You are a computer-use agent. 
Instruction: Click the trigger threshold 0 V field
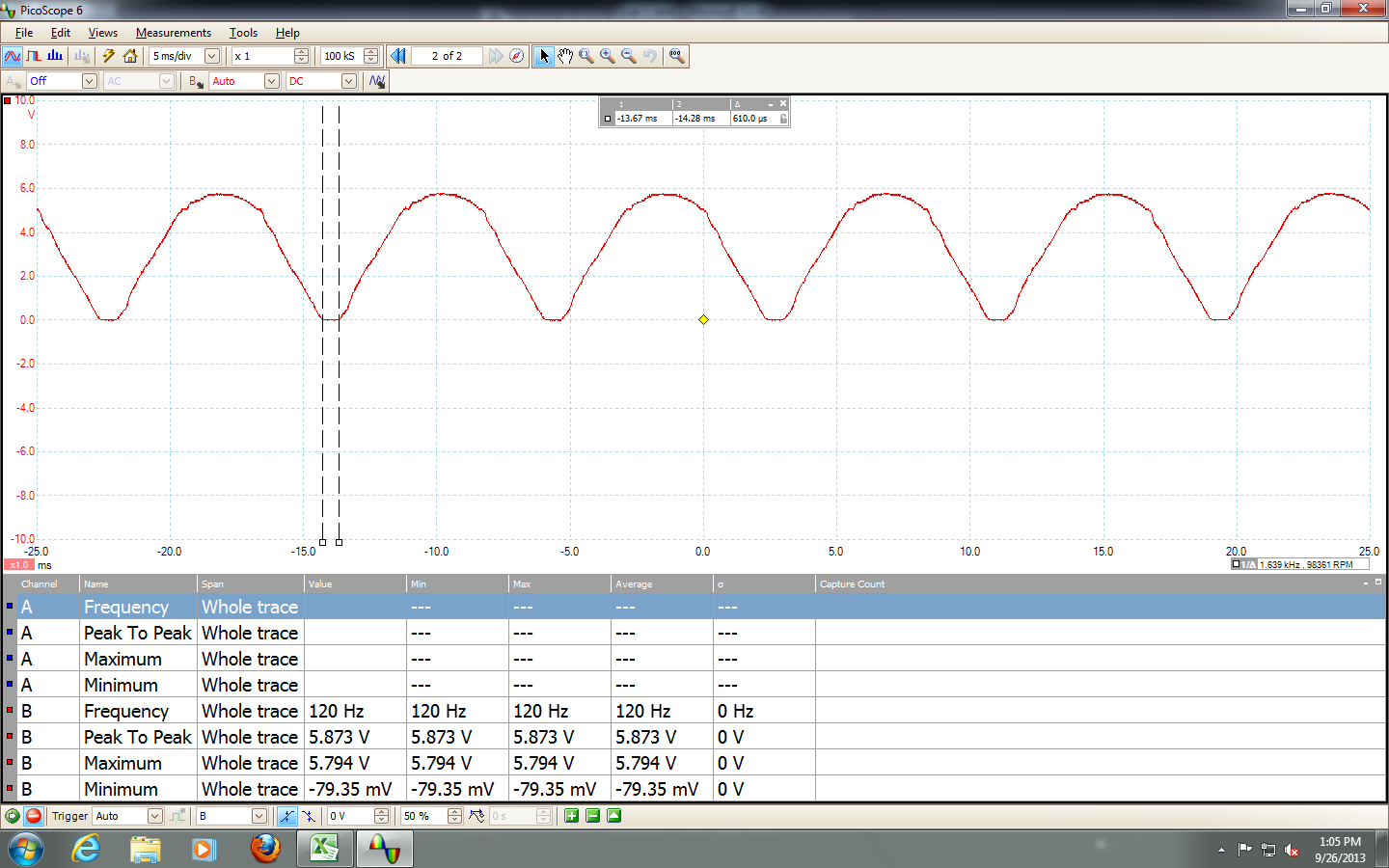pos(350,816)
